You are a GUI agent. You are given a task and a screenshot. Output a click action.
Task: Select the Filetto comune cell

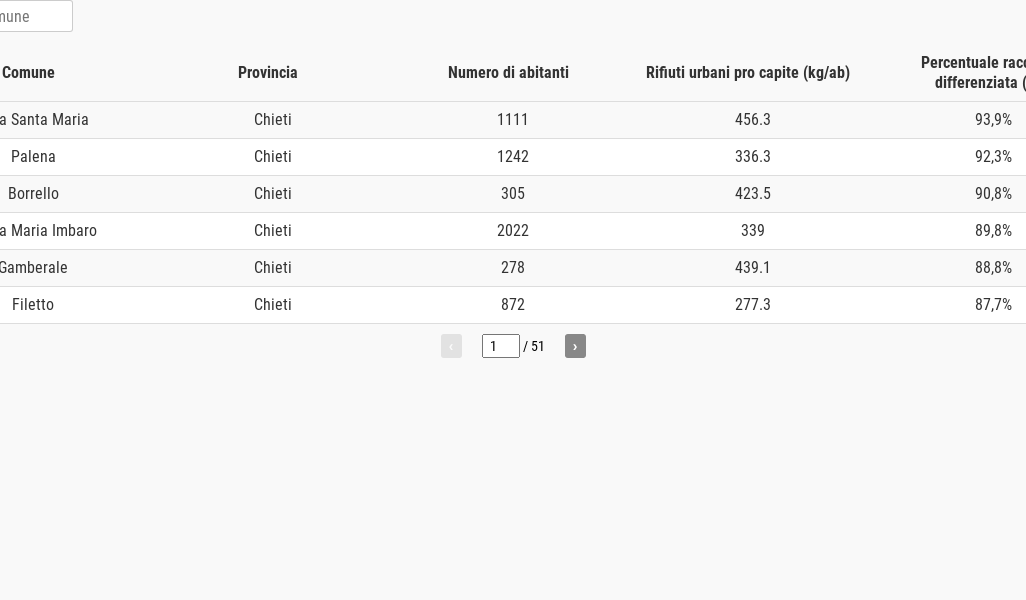tap(33, 304)
